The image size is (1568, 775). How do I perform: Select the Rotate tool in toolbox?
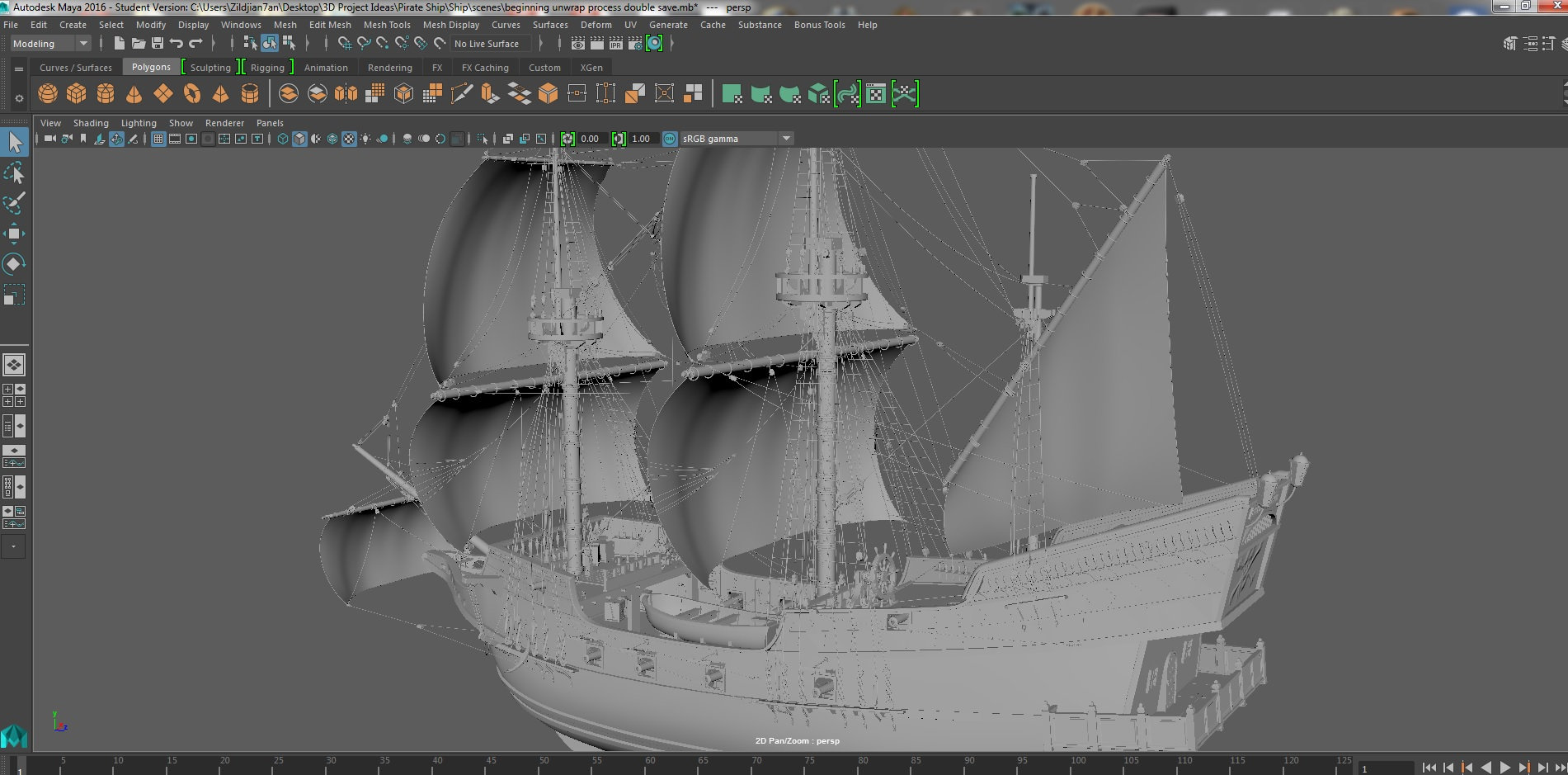point(15,264)
